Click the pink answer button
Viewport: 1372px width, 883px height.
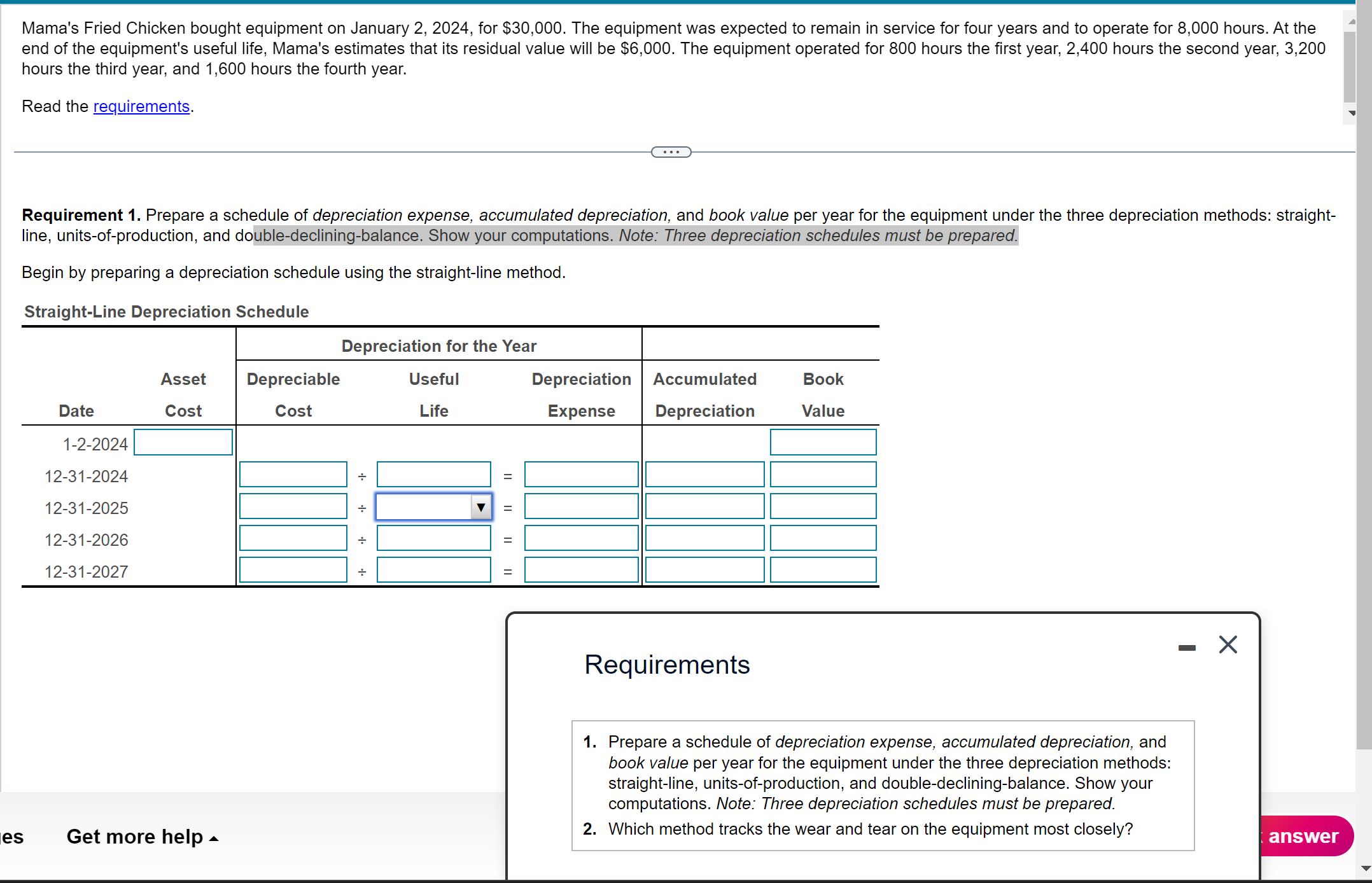(x=1303, y=836)
